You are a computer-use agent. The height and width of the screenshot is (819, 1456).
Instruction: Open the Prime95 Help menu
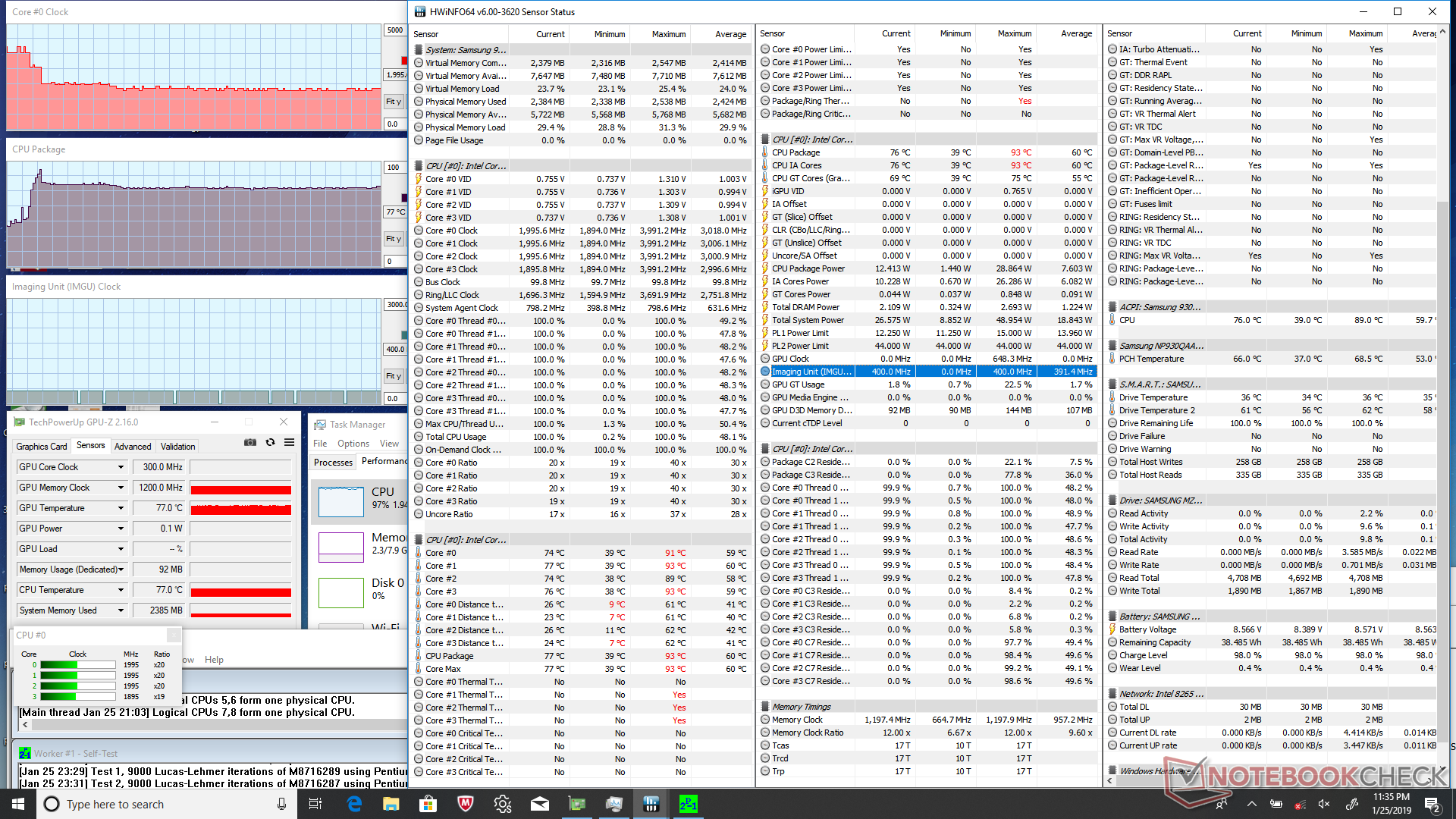point(214,660)
